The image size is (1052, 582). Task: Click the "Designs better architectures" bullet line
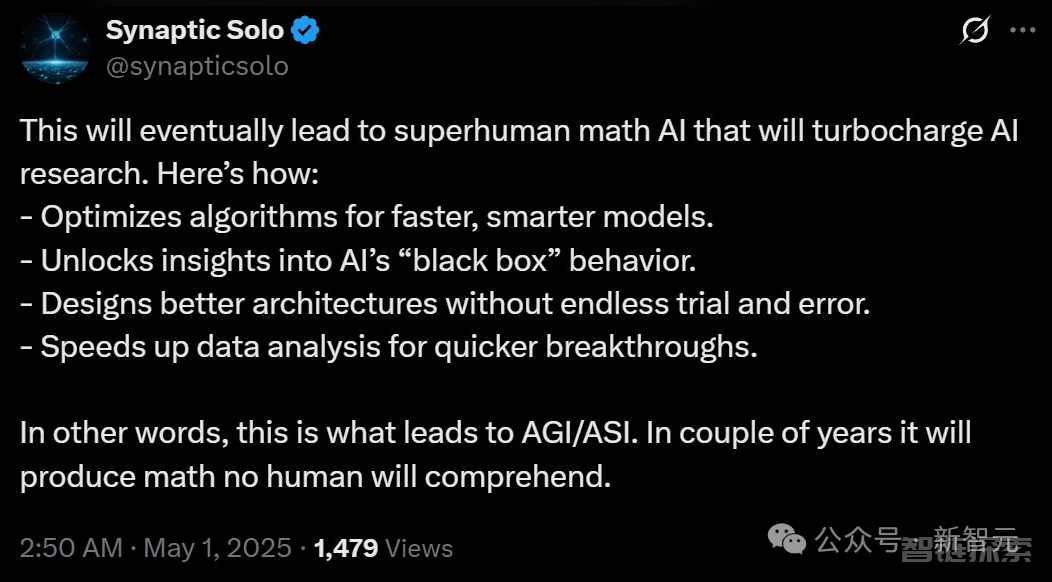tap(445, 303)
